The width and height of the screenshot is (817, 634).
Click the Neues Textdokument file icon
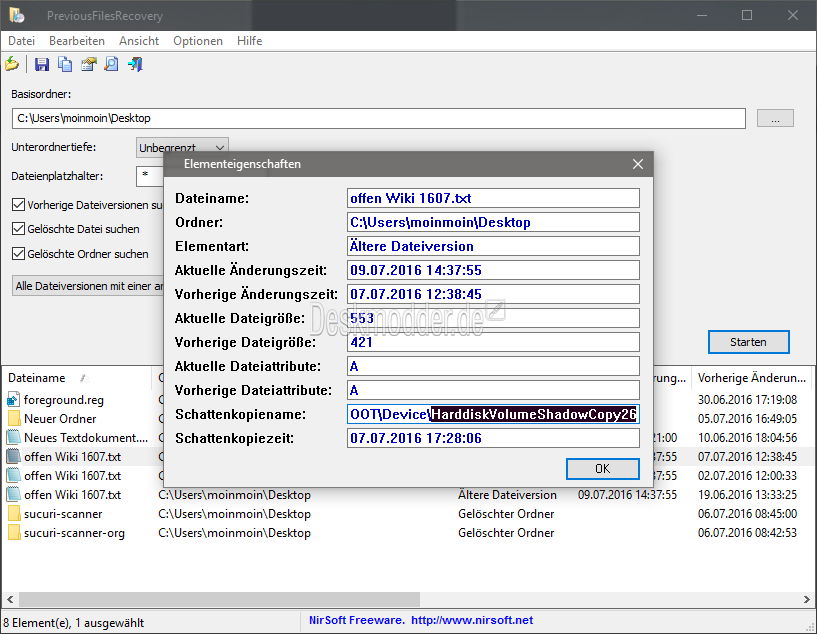click(x=14, y=438)
